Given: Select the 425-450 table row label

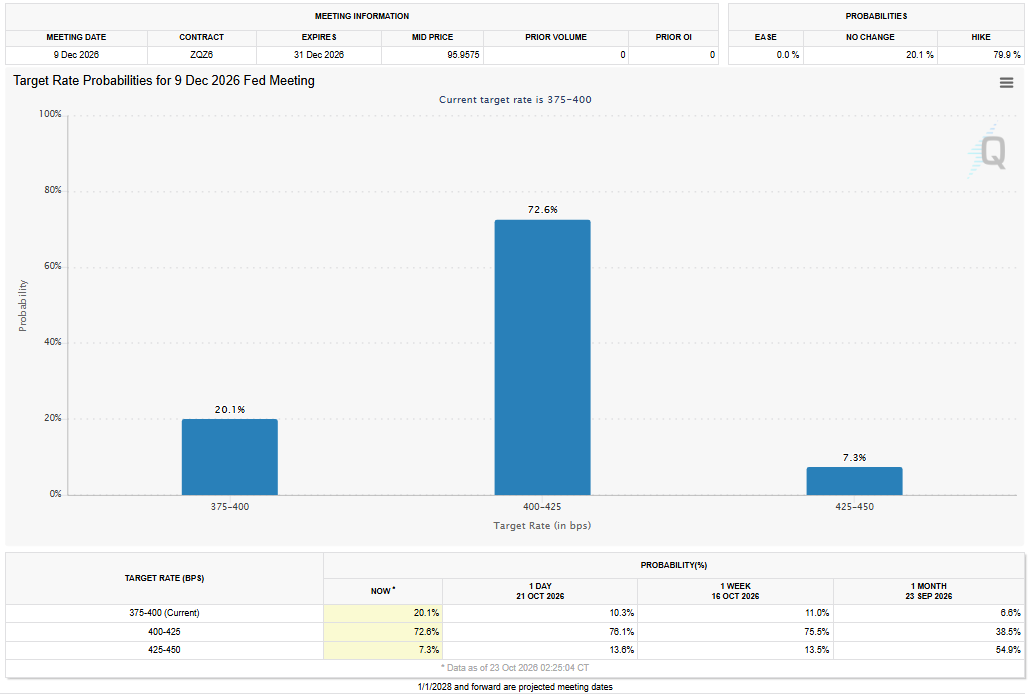Looking at the screenshot, I should coord(164,650).
